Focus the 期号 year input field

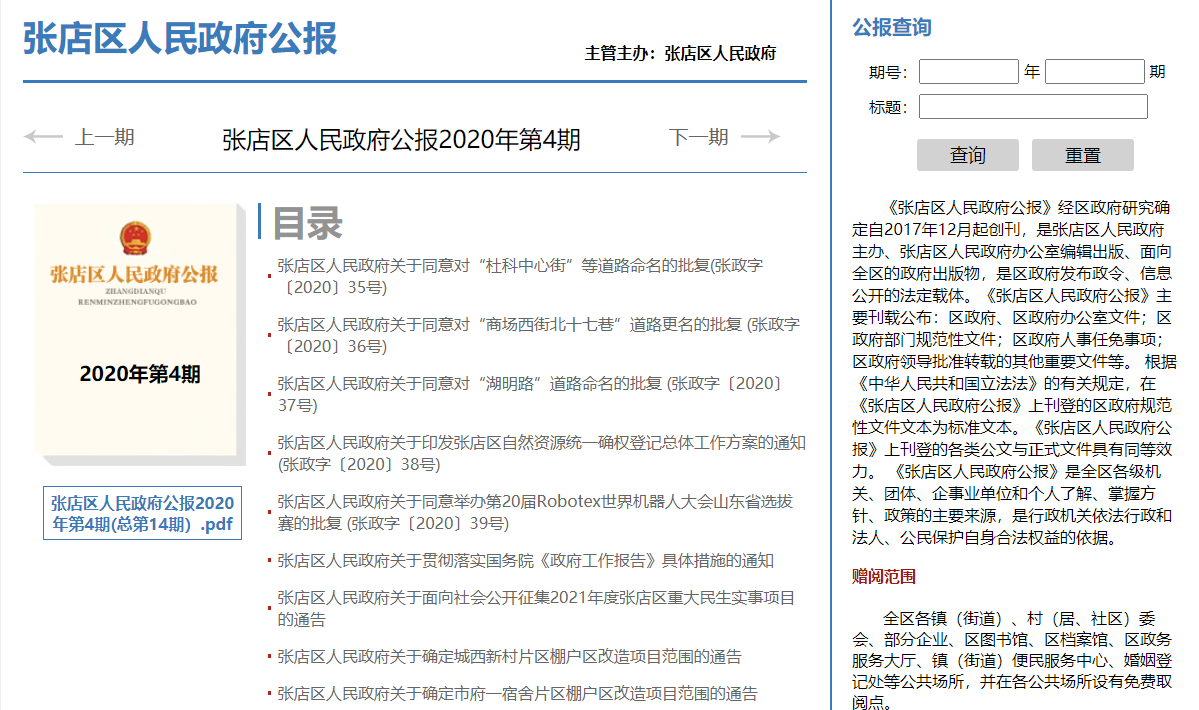[x=968, y=72]
